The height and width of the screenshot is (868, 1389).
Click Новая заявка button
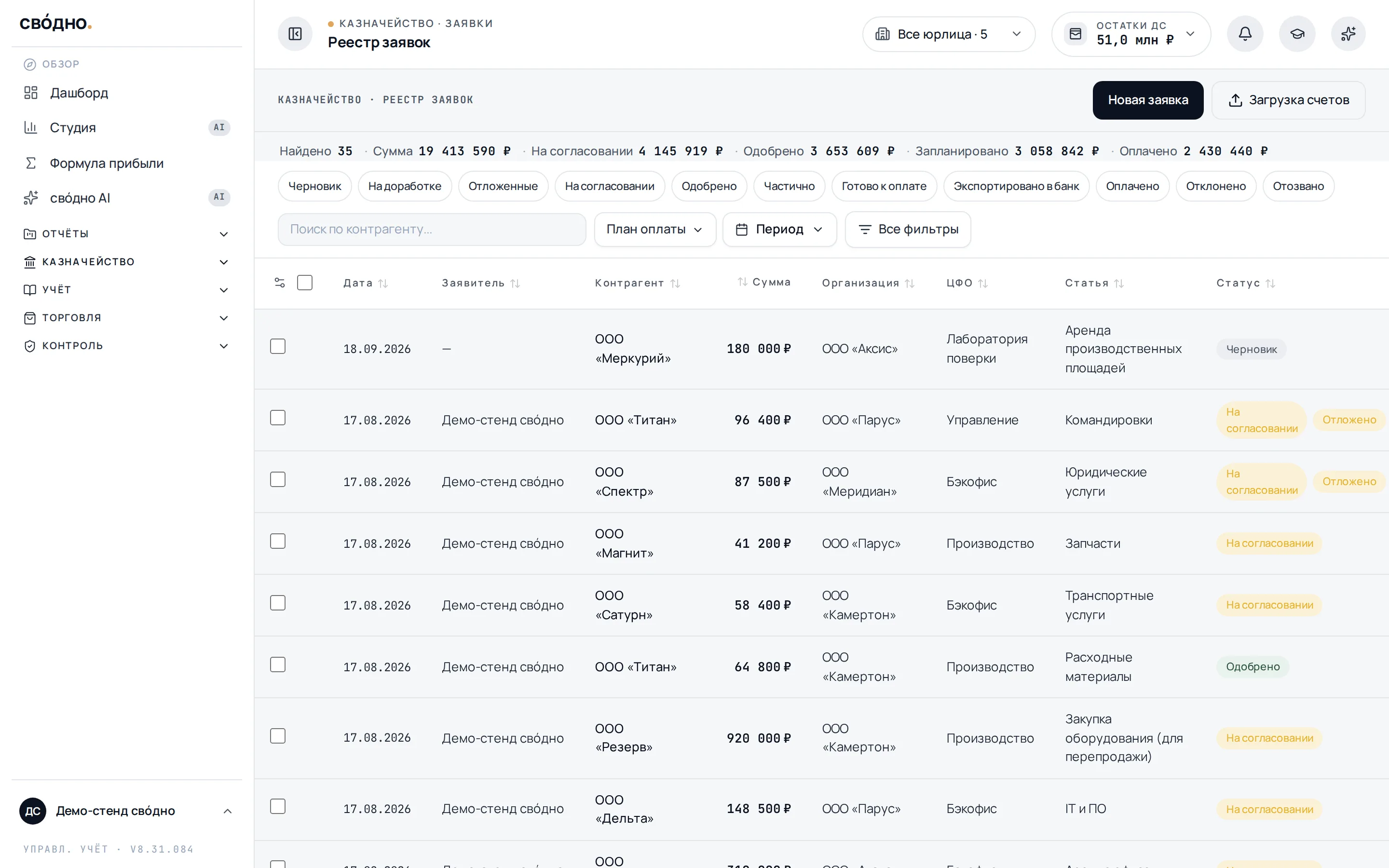1148,100
